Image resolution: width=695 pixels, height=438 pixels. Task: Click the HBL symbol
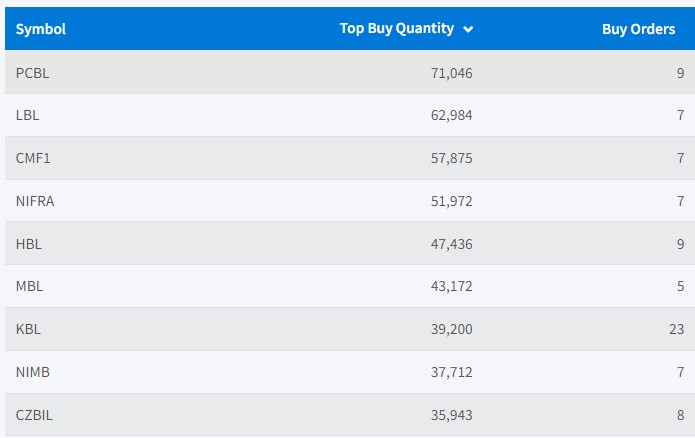pyautogui.click(x=29, y=243)
